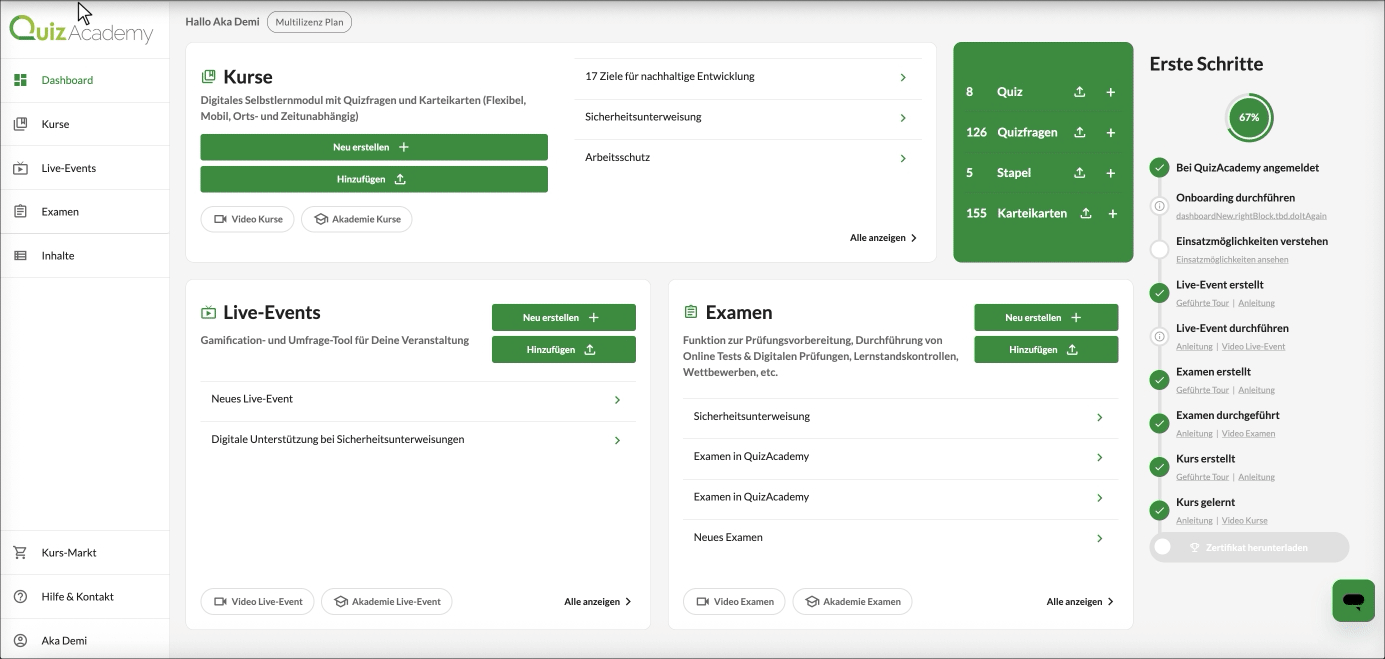Expand the Sicherheitsunterweisung course chevron
1385x659 pixels.
click(902, 118)
